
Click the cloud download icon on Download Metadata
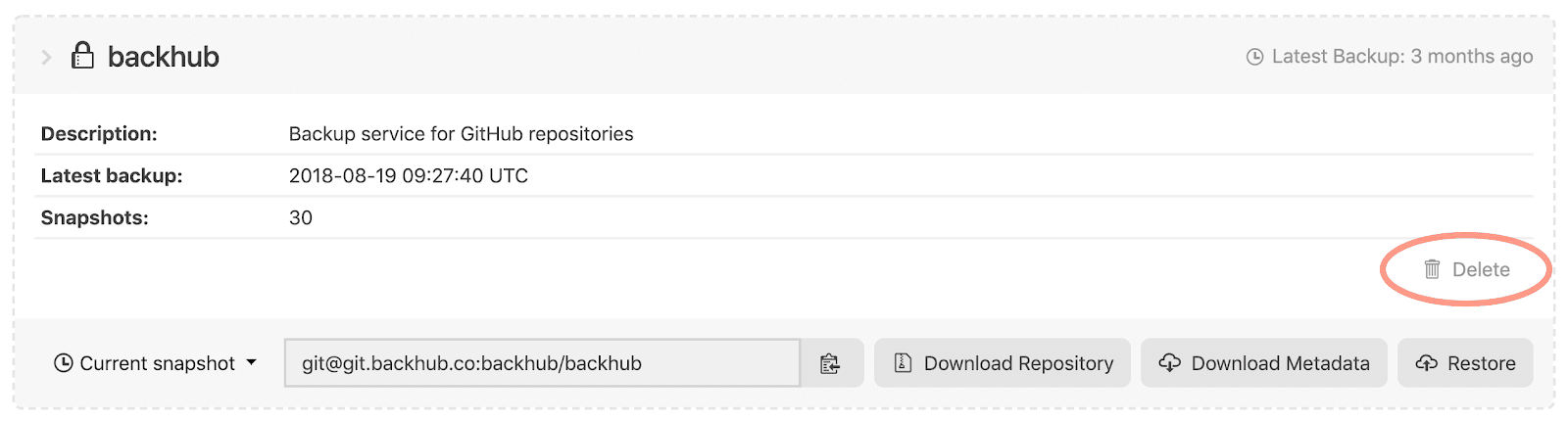(1169, 363)
